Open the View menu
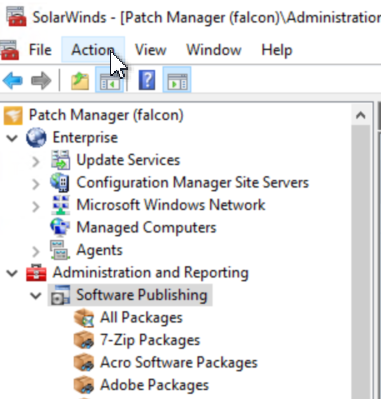The image size is (381, 399). (x=150, y=50)
